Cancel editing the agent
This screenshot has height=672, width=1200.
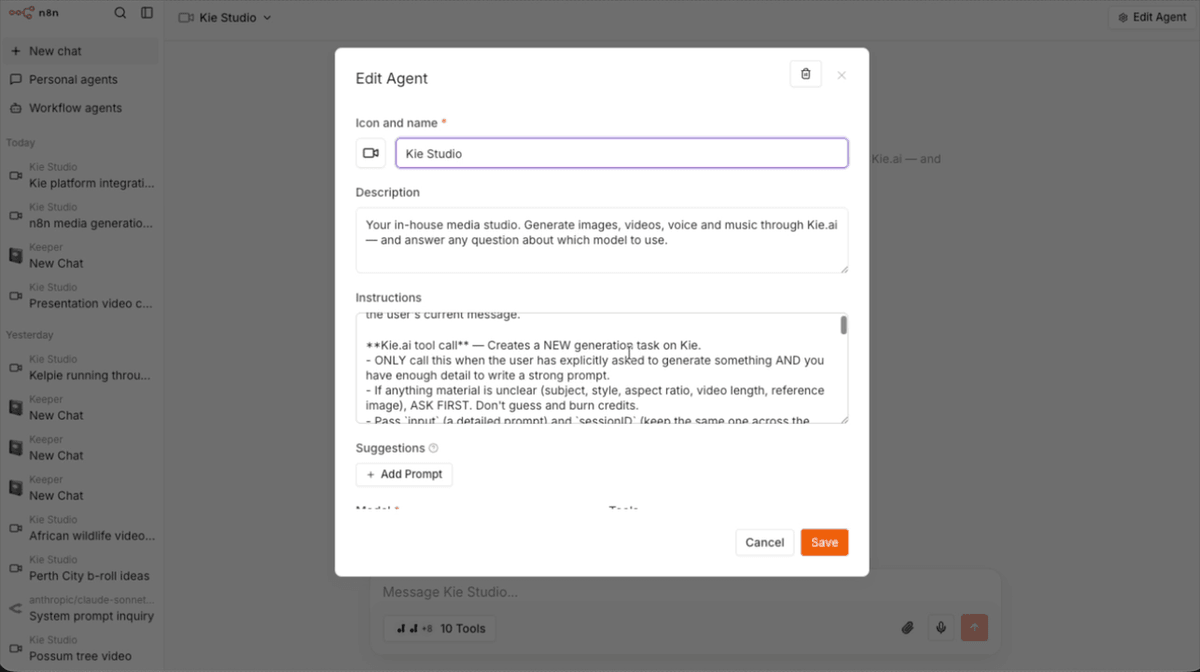click(x=765, y=542)
